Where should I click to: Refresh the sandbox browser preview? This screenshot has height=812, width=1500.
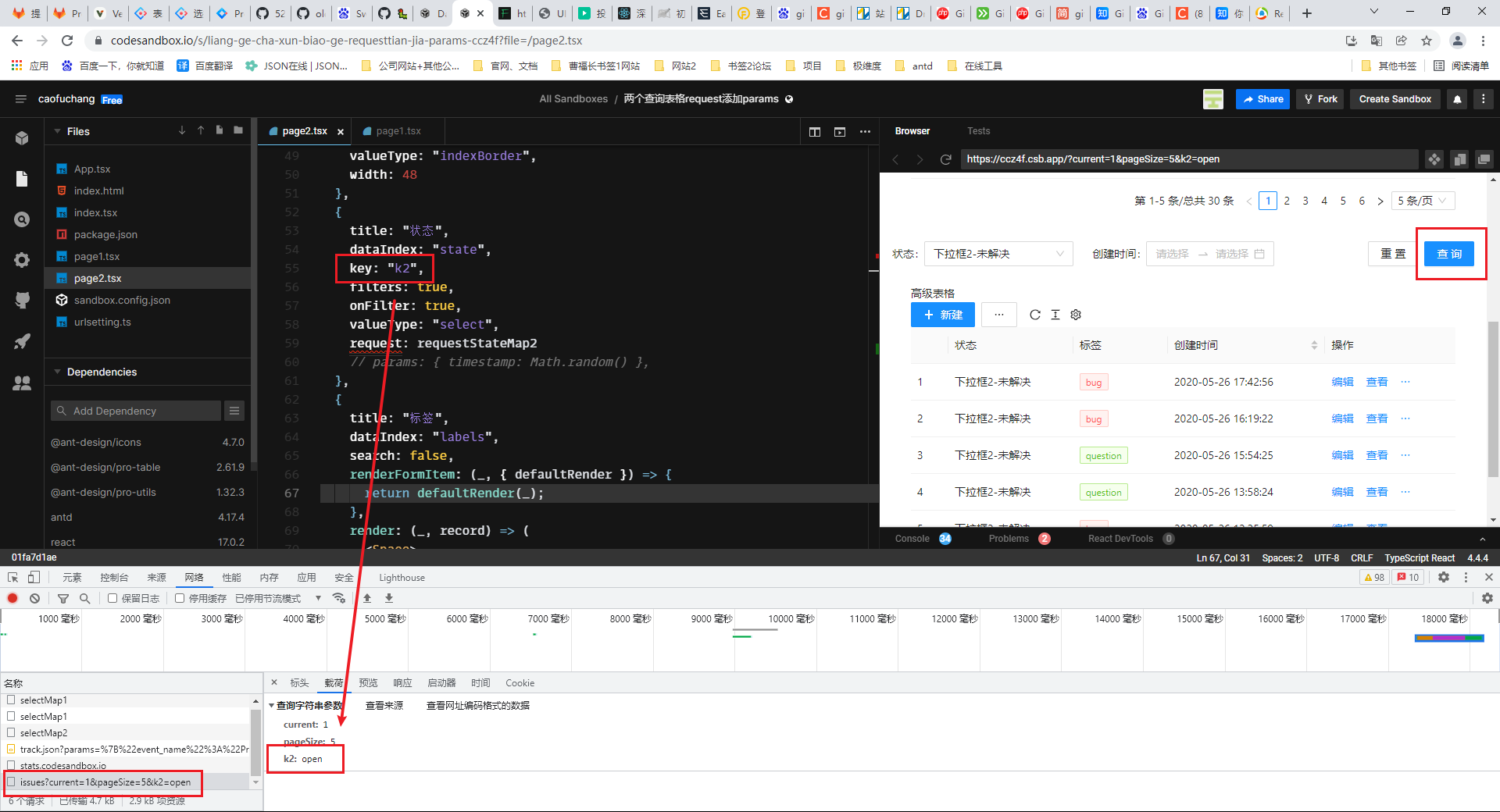coord(945,159)
